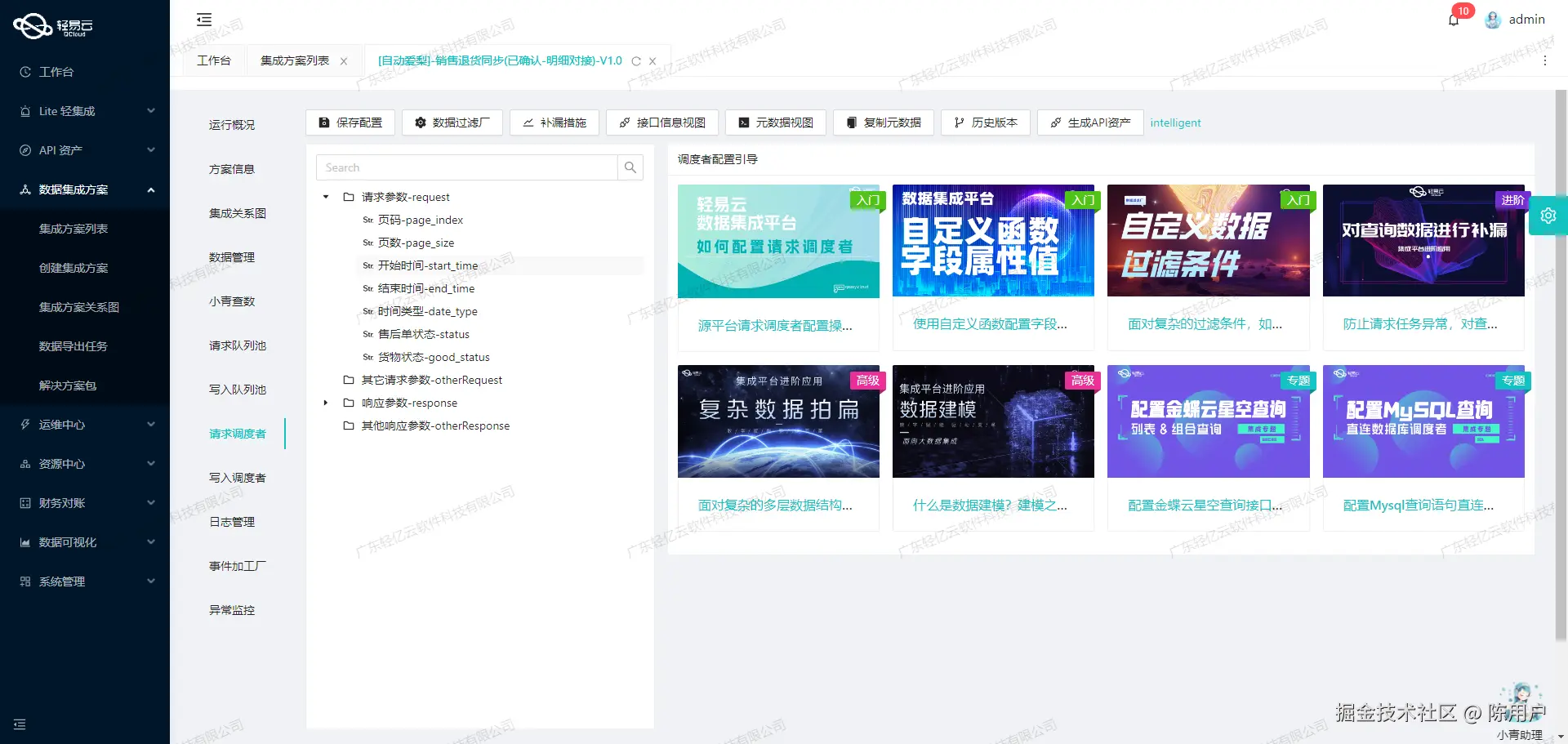Screen dimensions: 1568x744
Task: Click the gear icon on the right edge
Action: [1548, 215]
